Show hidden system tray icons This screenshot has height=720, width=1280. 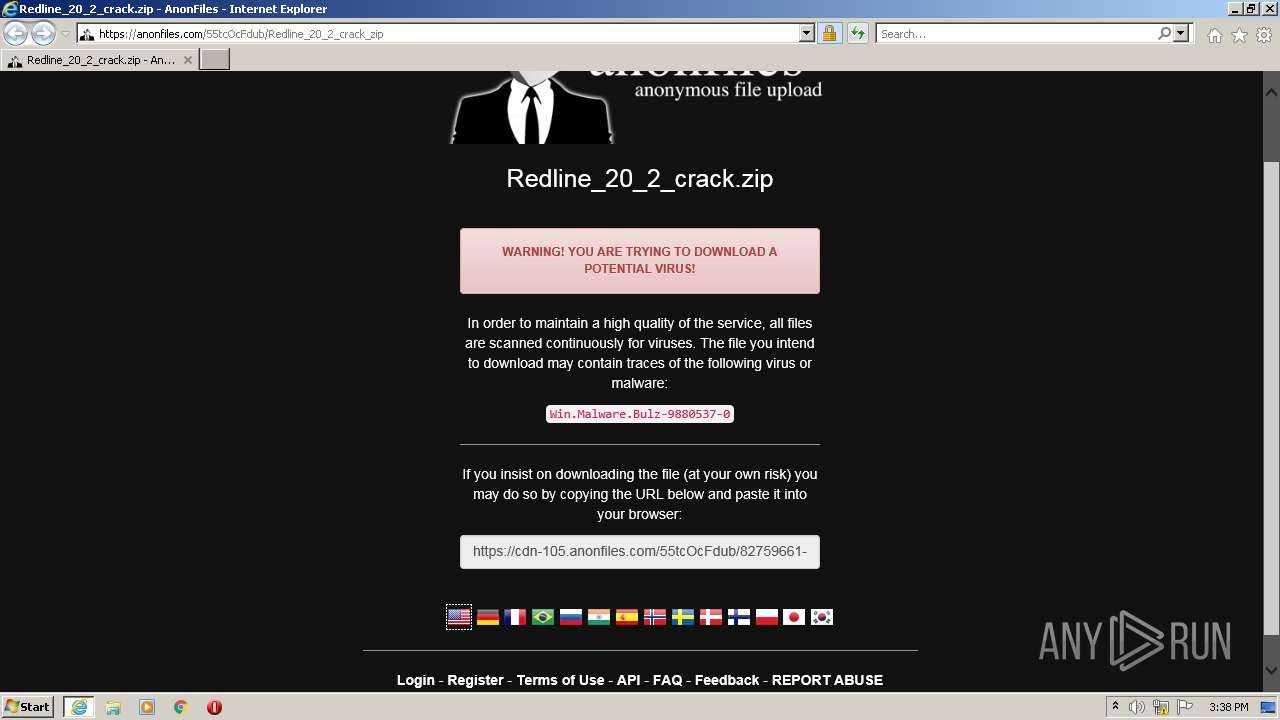[1115, 707]
